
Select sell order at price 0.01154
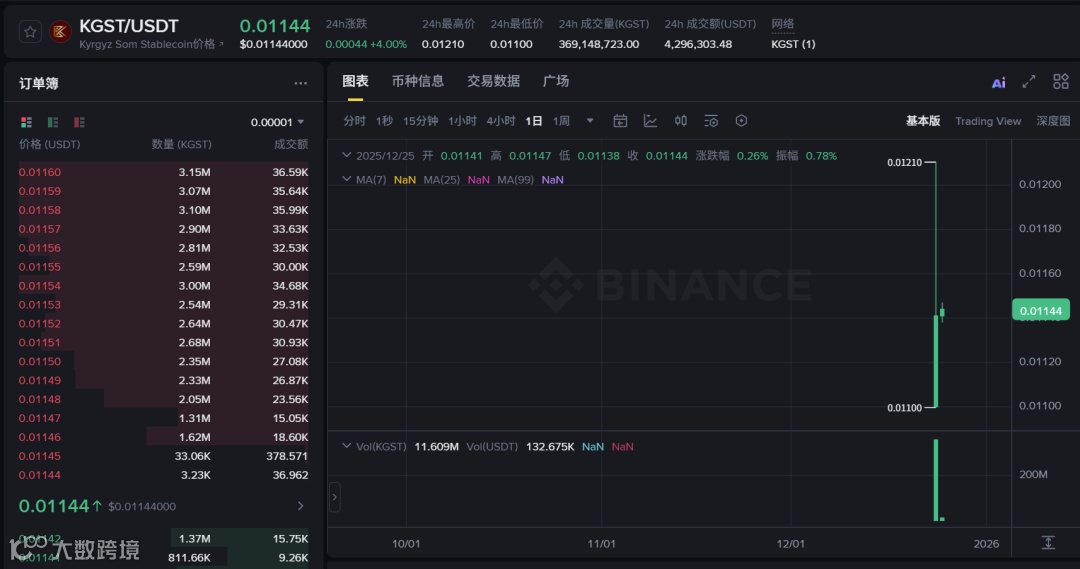click(x=163, y=286)
